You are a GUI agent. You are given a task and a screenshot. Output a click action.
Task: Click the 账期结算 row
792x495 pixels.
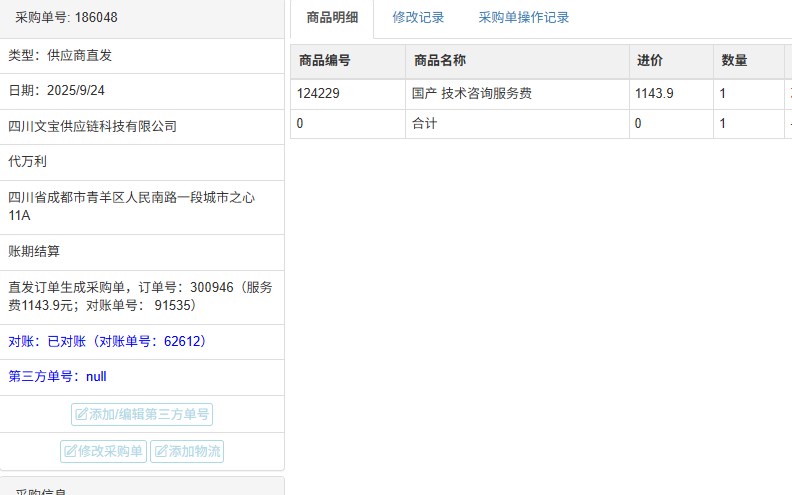[34, 252]
